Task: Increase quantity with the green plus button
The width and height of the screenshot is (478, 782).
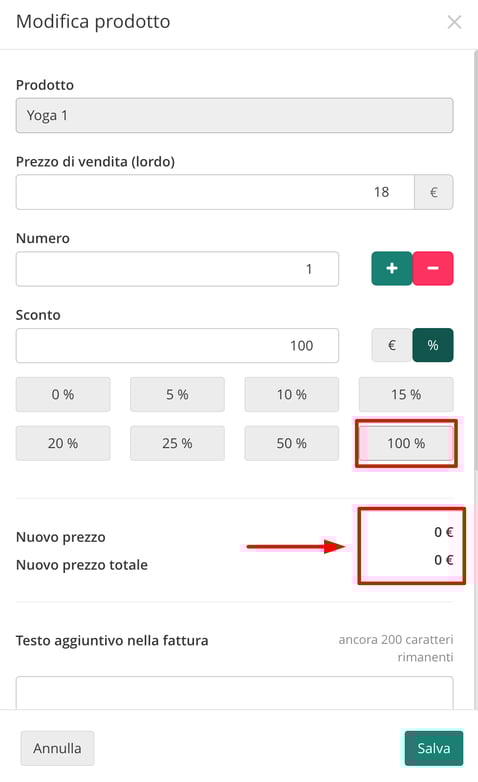Action: tap(392, 268)
